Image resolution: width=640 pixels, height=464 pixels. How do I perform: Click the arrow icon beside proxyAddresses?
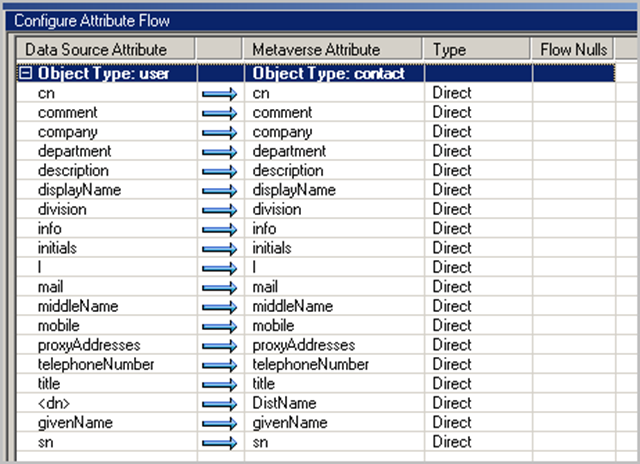point(219,345)
